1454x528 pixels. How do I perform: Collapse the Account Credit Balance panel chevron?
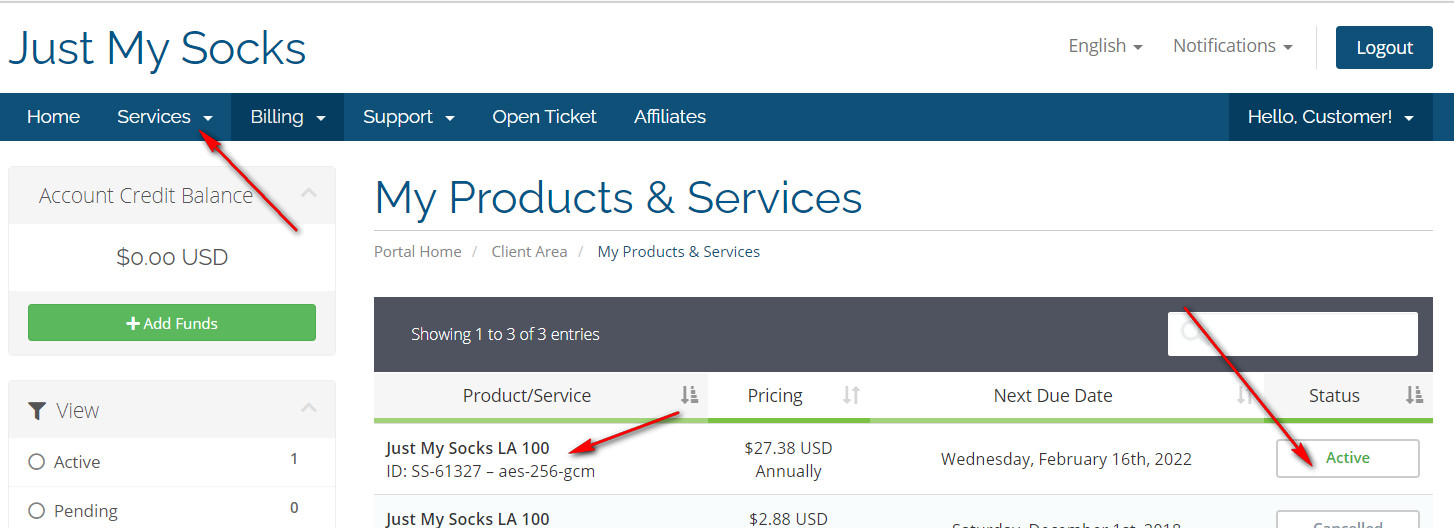point(309,193)
